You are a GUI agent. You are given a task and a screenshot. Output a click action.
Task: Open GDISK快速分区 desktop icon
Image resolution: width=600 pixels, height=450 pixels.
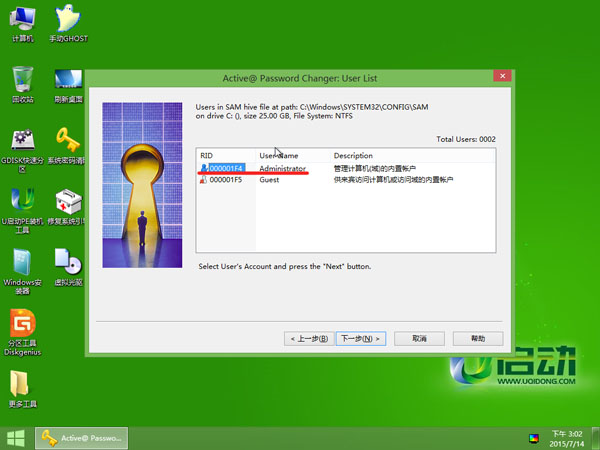[23, 150]
